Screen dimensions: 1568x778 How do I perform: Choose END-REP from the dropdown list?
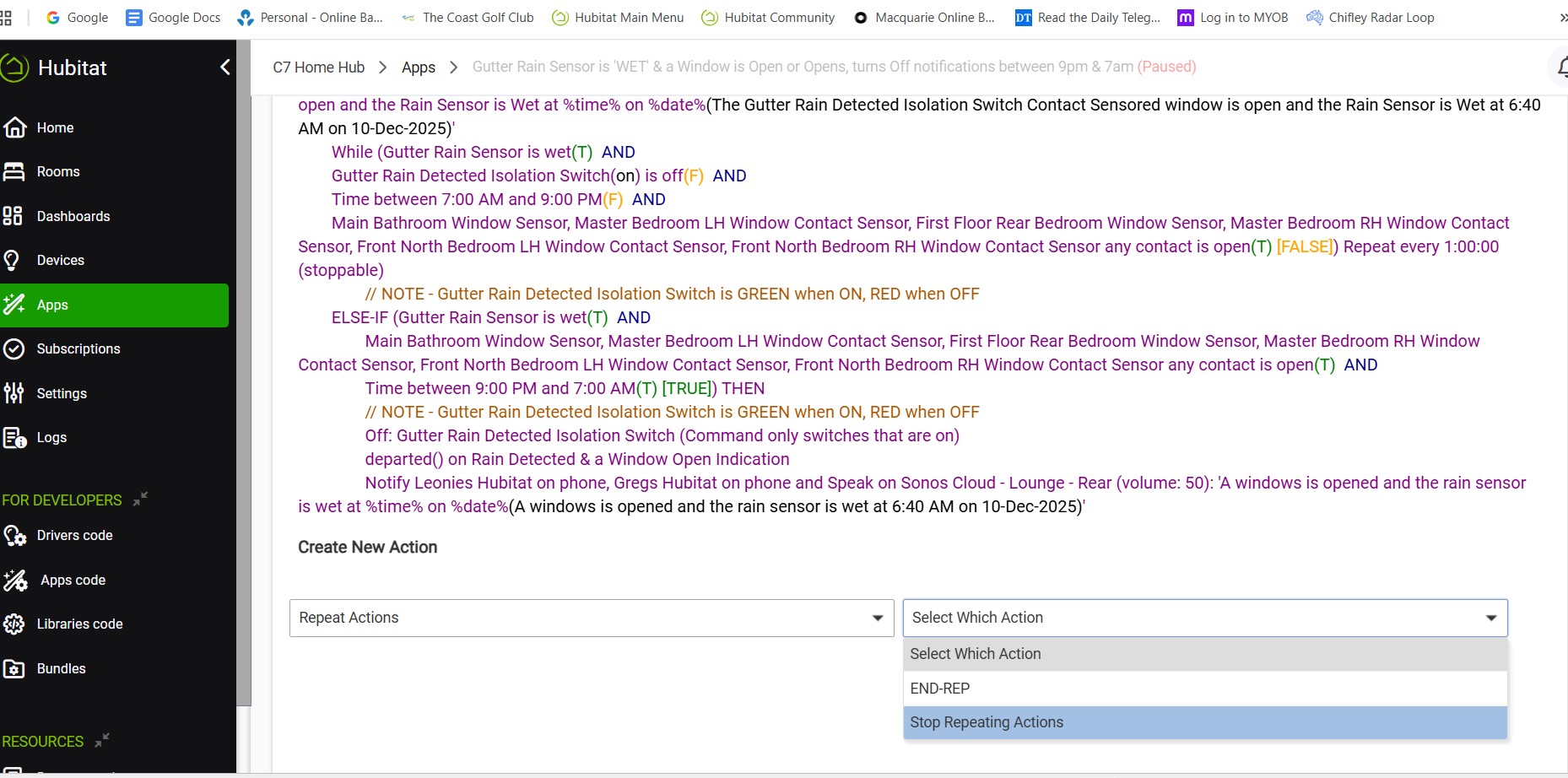tap(940, 689)
